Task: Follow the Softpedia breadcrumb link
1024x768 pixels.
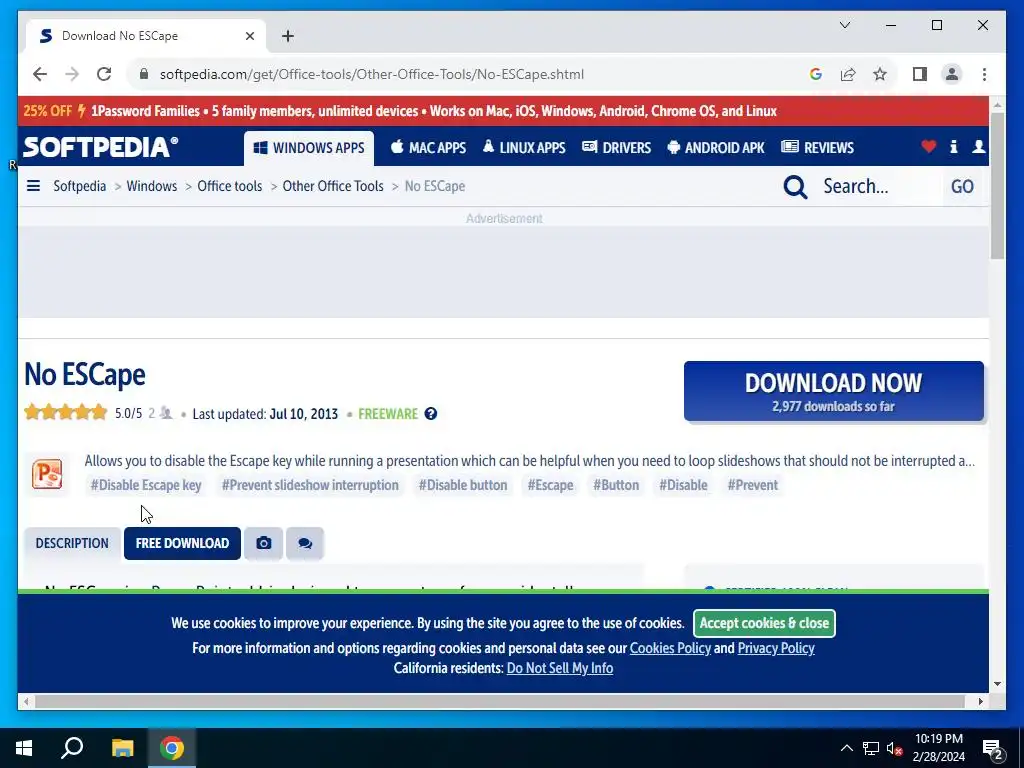Action: click(80, 186)
